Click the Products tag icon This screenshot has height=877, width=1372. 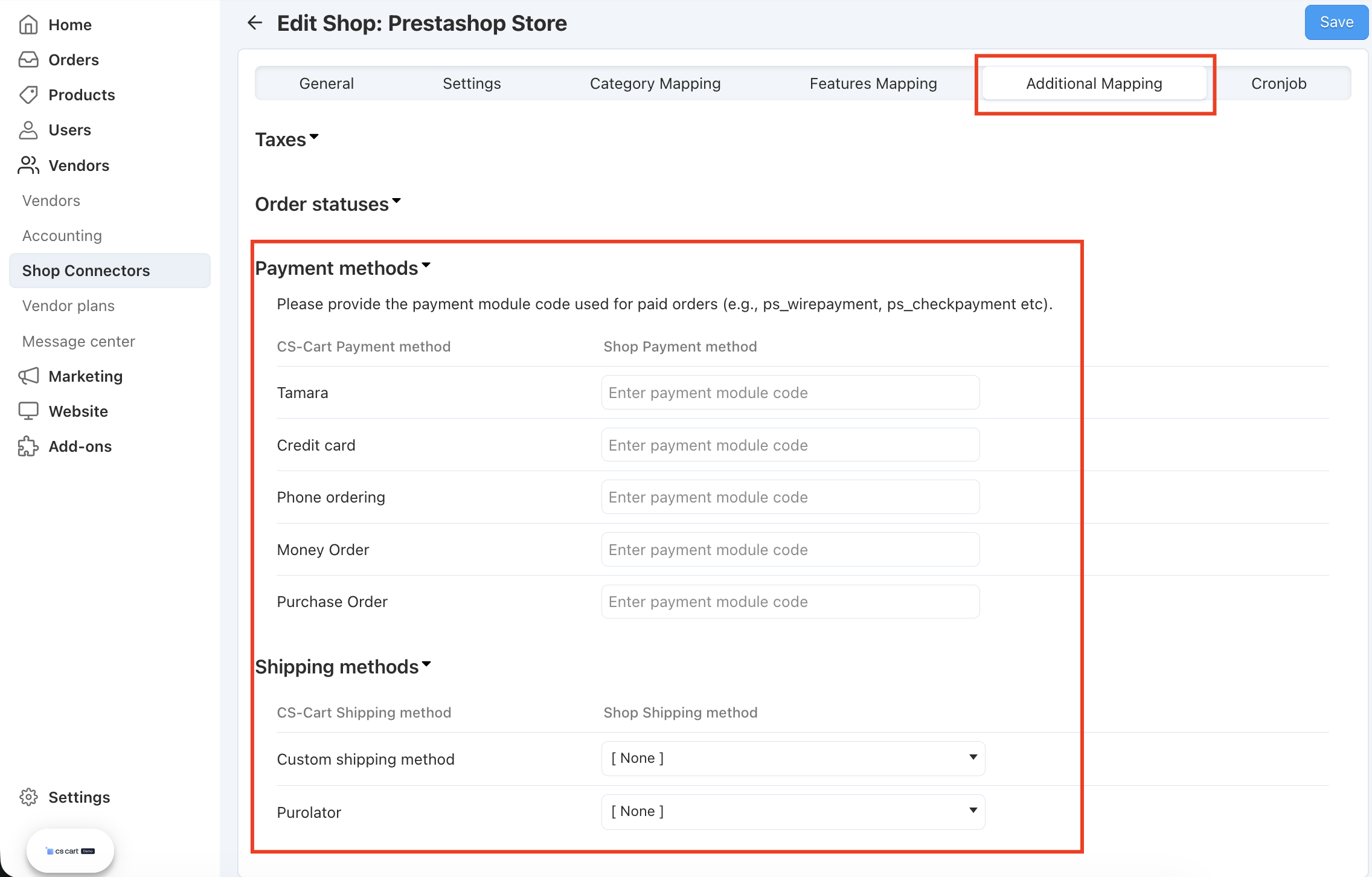point(28,95)
